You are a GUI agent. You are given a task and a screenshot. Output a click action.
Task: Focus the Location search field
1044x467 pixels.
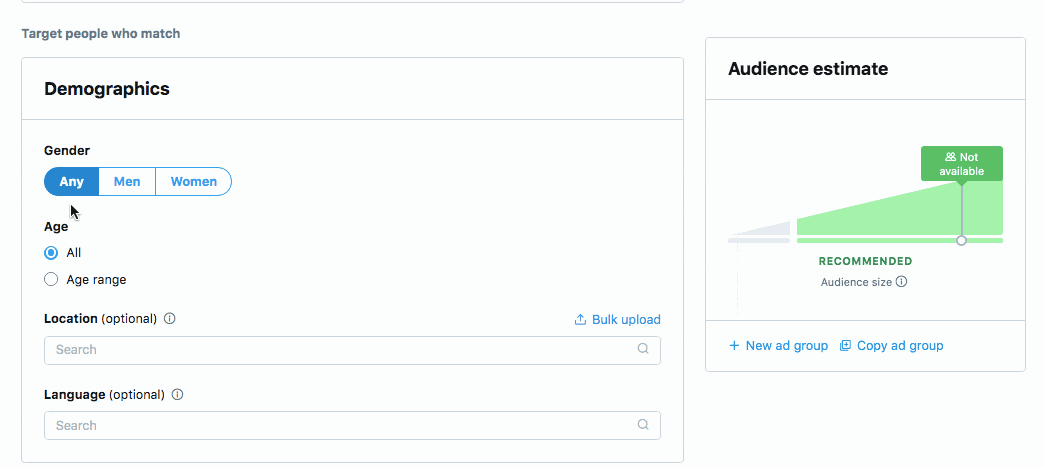(352, 350)
